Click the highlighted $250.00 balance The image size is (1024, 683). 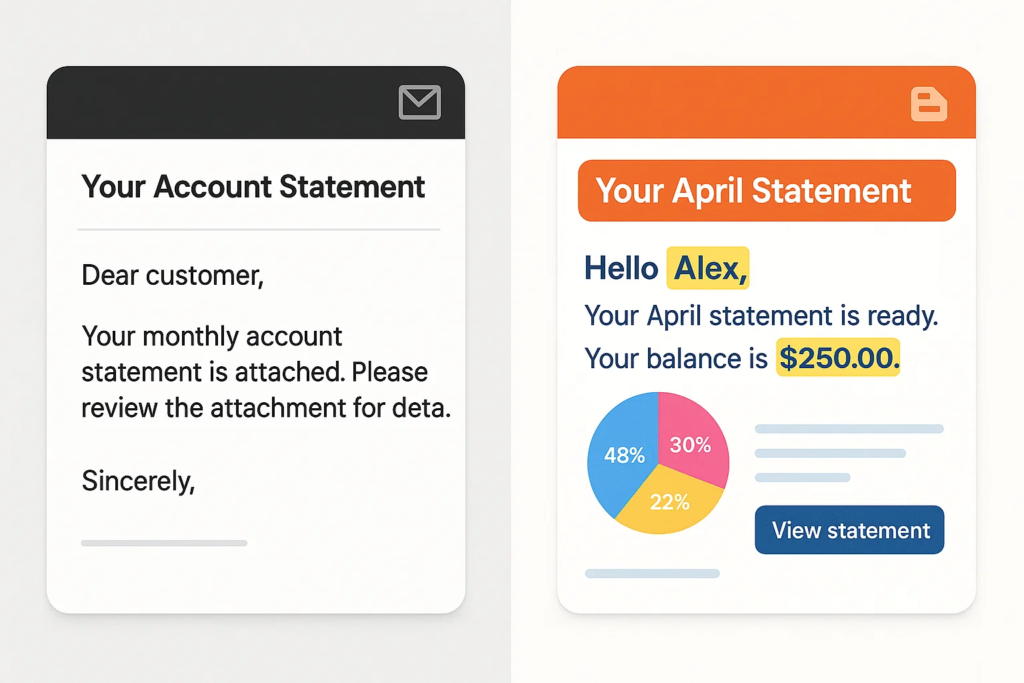click(838, 357)
